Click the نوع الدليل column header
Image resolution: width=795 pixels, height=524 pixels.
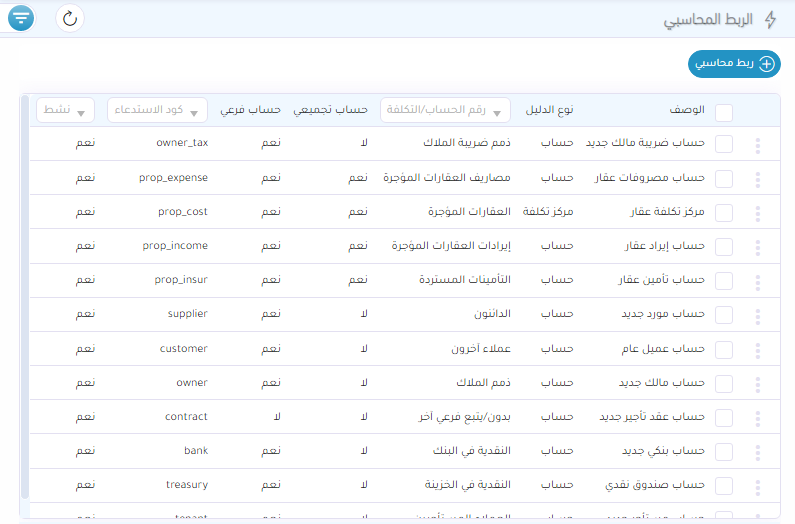coord(550,109)
